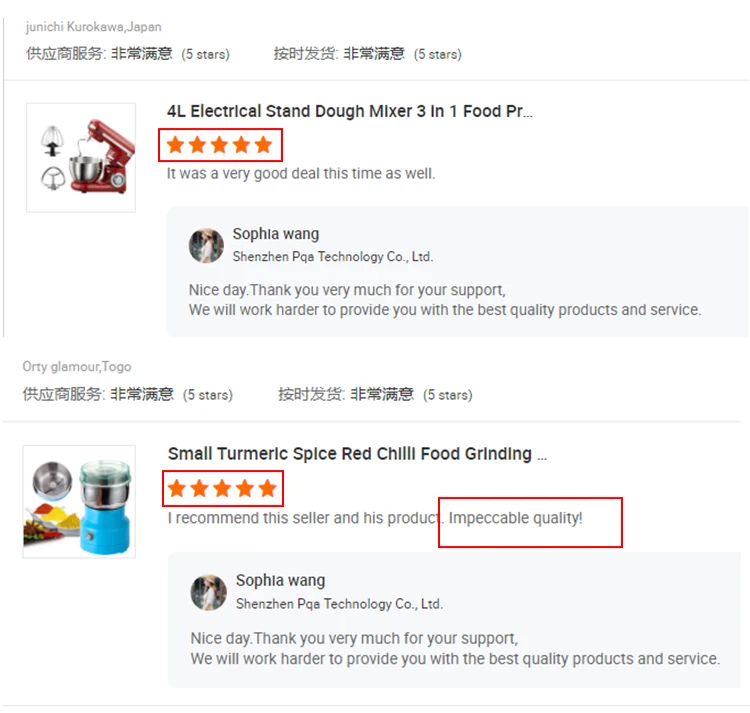Screen dimensions: 750x713
Task: Click the fifth star of the dough mixer rating
Action: coord(264,145)
